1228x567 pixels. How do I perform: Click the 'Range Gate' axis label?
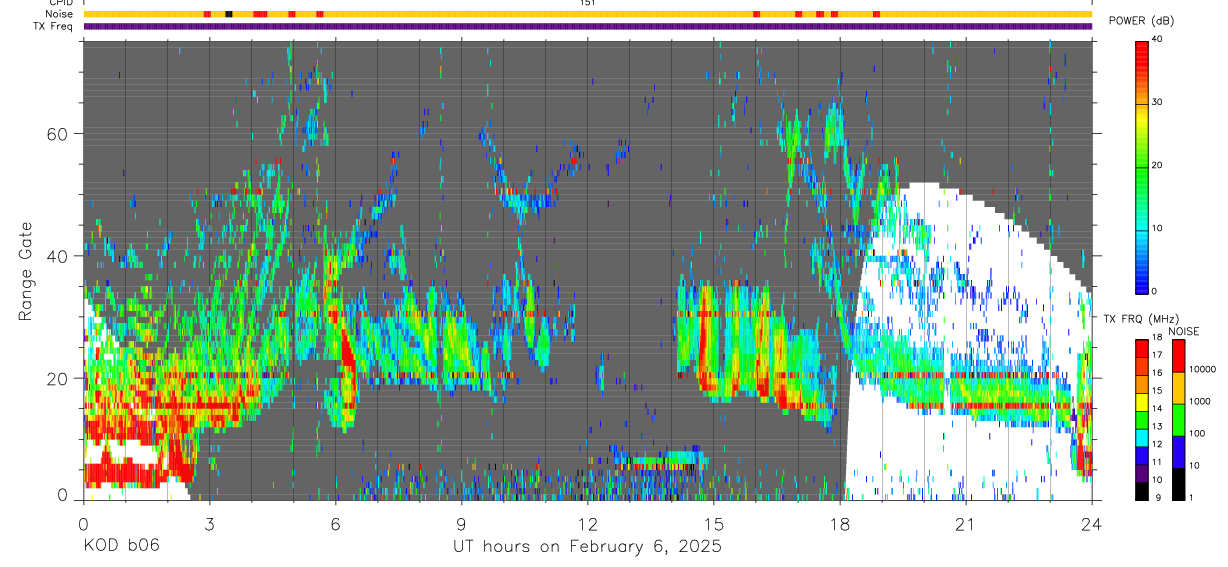pos(26,270)
